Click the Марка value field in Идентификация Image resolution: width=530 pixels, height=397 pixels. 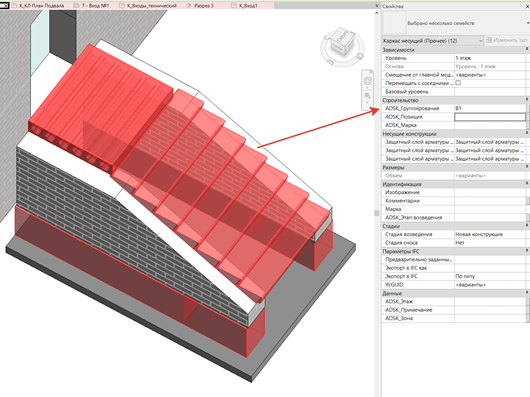(490, 209)
